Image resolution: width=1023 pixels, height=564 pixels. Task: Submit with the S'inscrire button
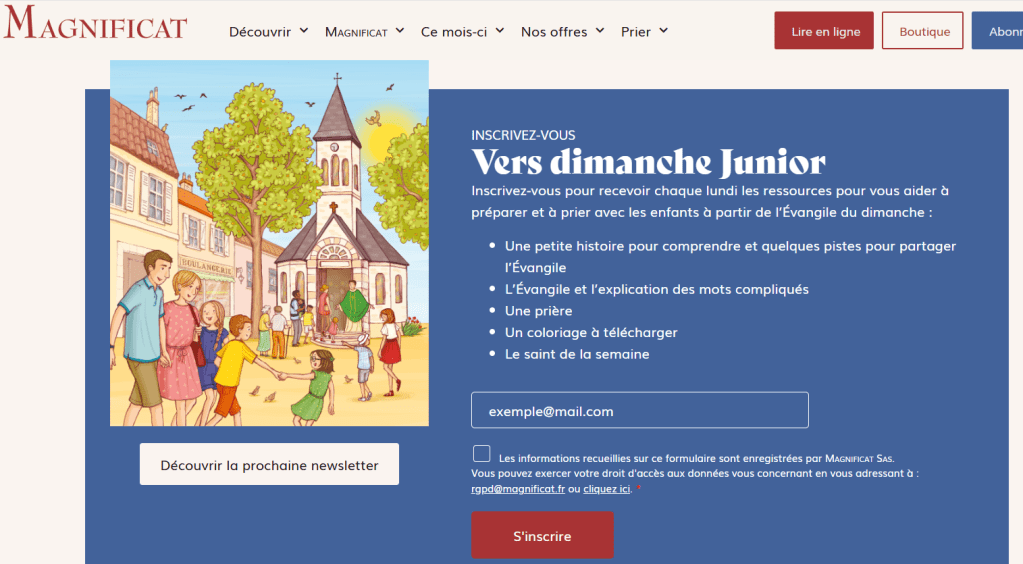click(542, 536)
